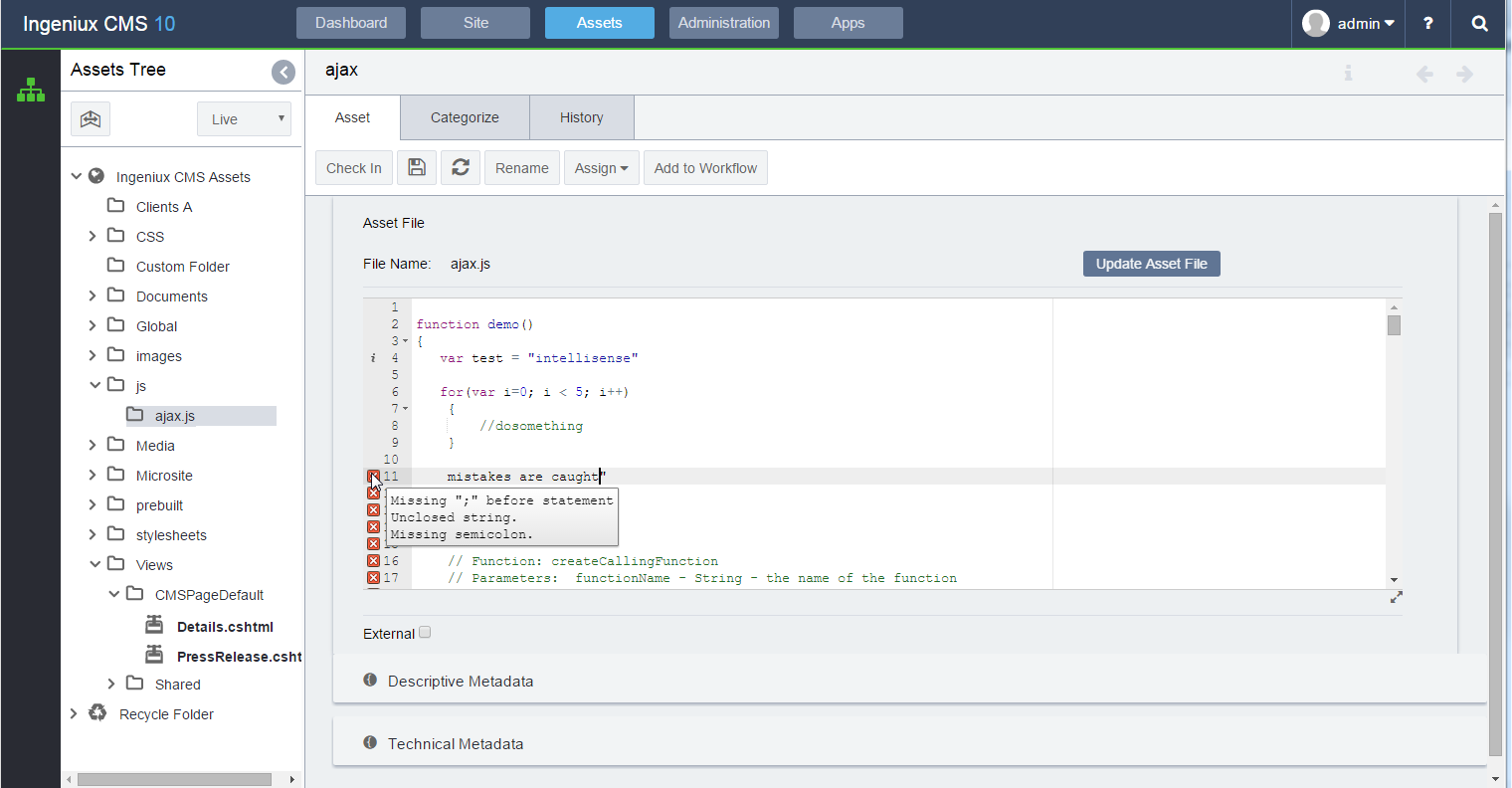This screenshot has width=1512, height=788.
Task: Click the save floppy disk icon
Action: (x=417, y=168)
